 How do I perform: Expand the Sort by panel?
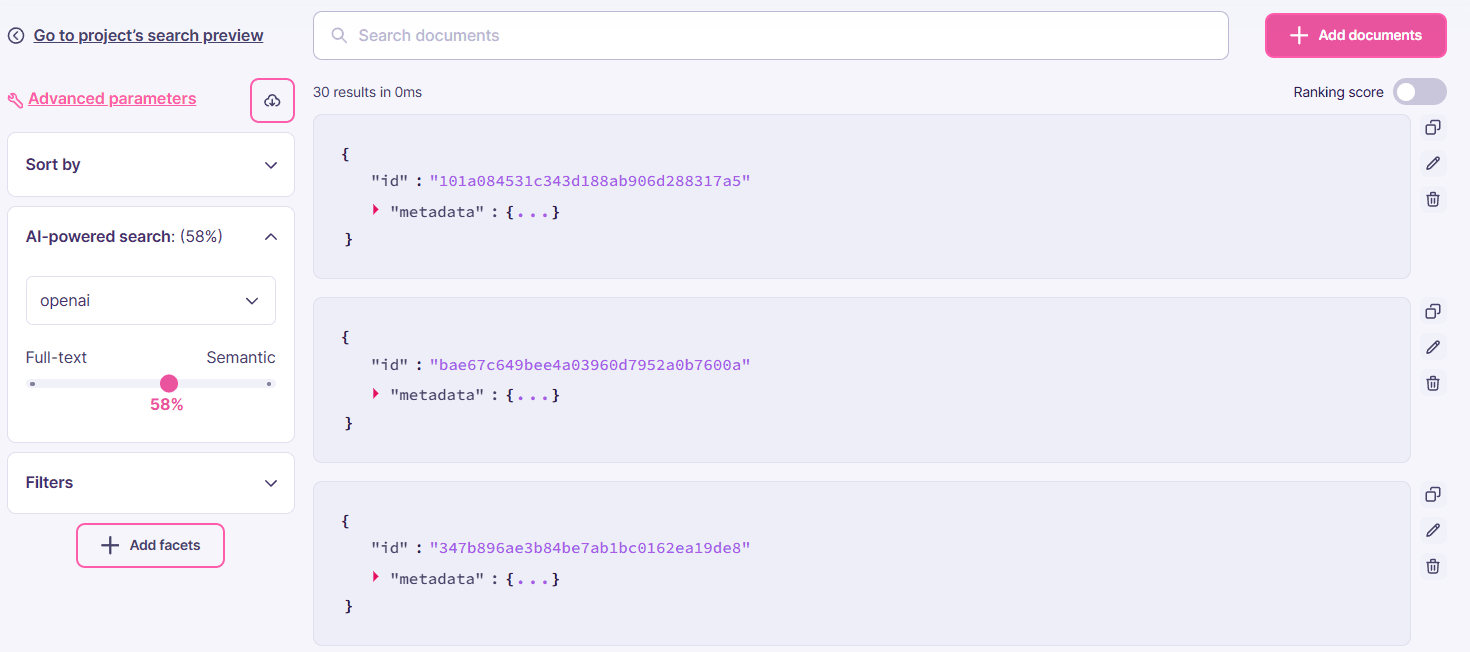(x=151, y=165)
